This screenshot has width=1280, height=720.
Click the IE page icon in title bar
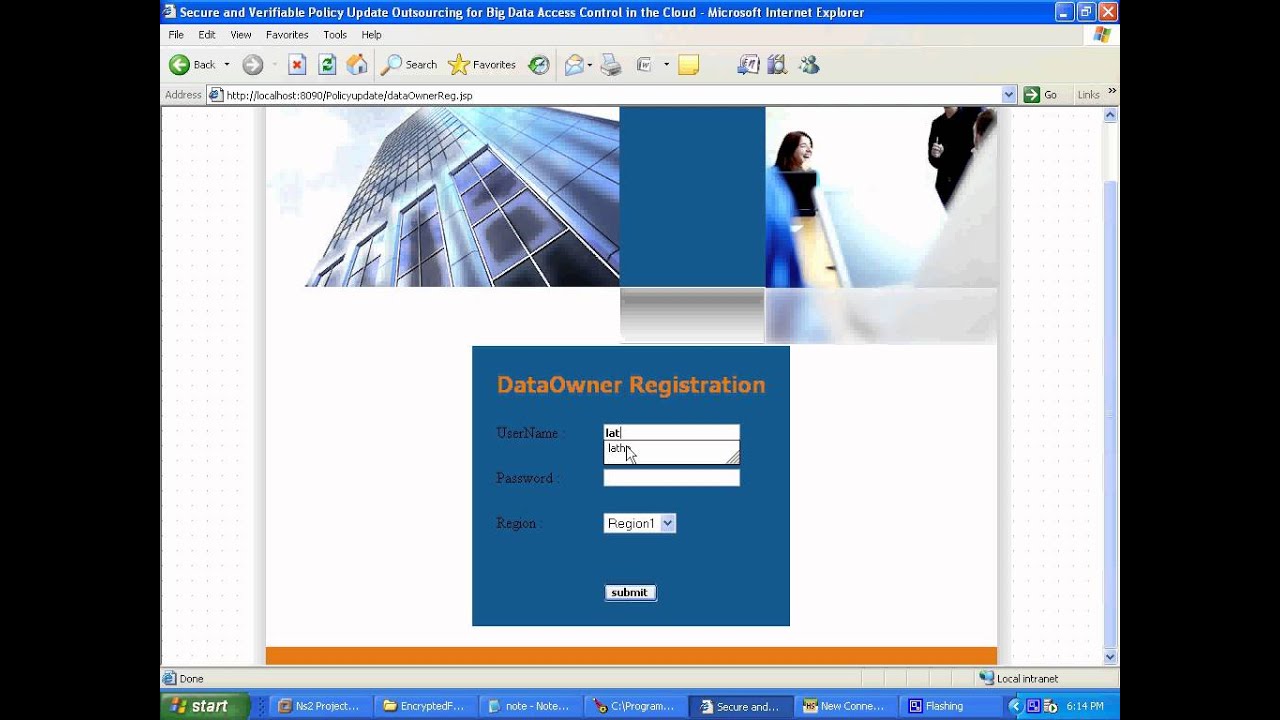[170, 12]
